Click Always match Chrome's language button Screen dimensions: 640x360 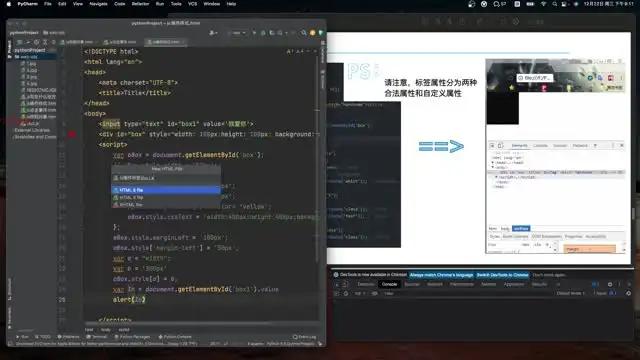pos(441,275)
